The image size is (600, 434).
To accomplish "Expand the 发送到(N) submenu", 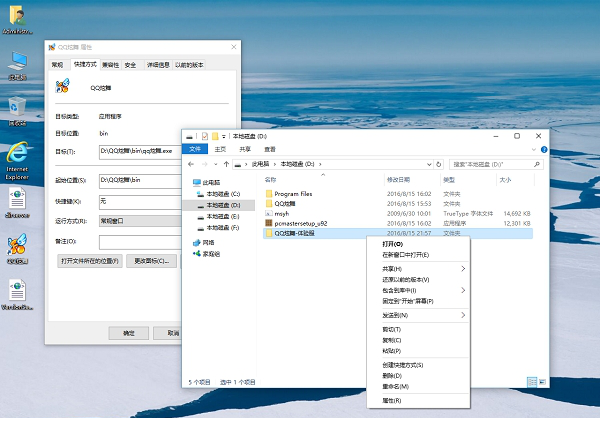I will (x=463, y=315).
